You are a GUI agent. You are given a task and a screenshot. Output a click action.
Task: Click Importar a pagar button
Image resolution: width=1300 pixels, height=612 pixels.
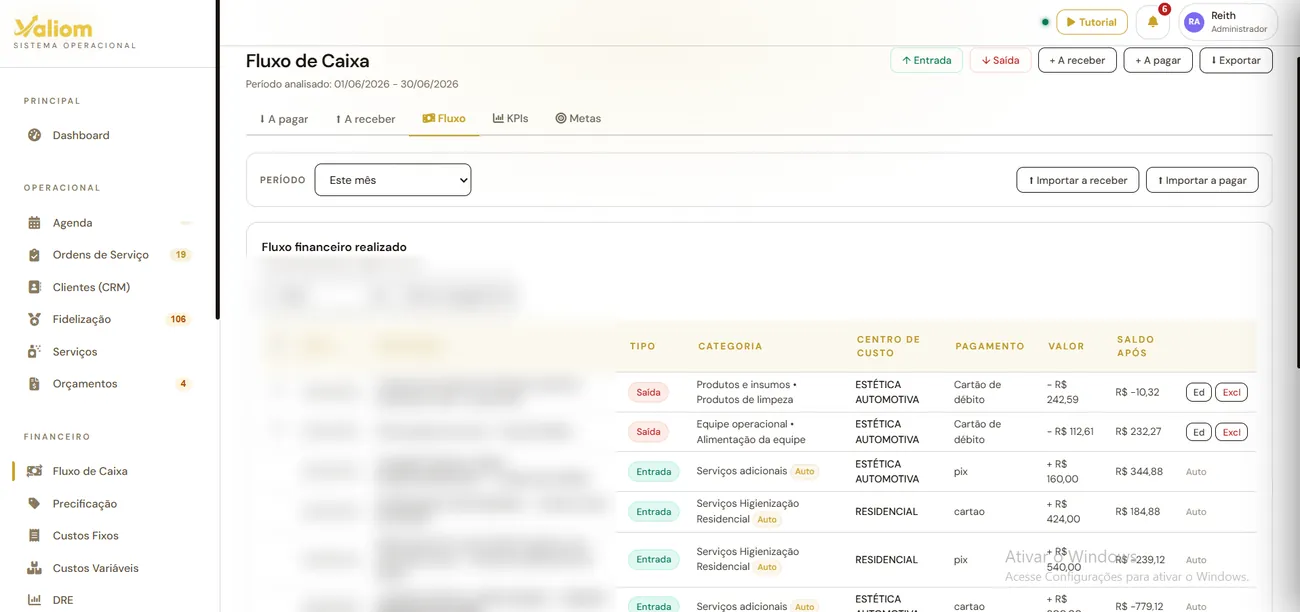[x=1202, y=180]
